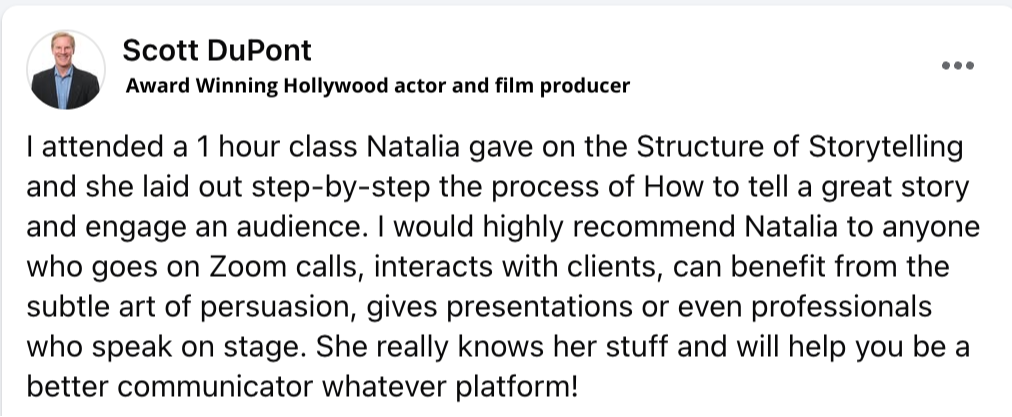
Task: Click the phrase "step-by-step" in the review
Action: [363, 188]
